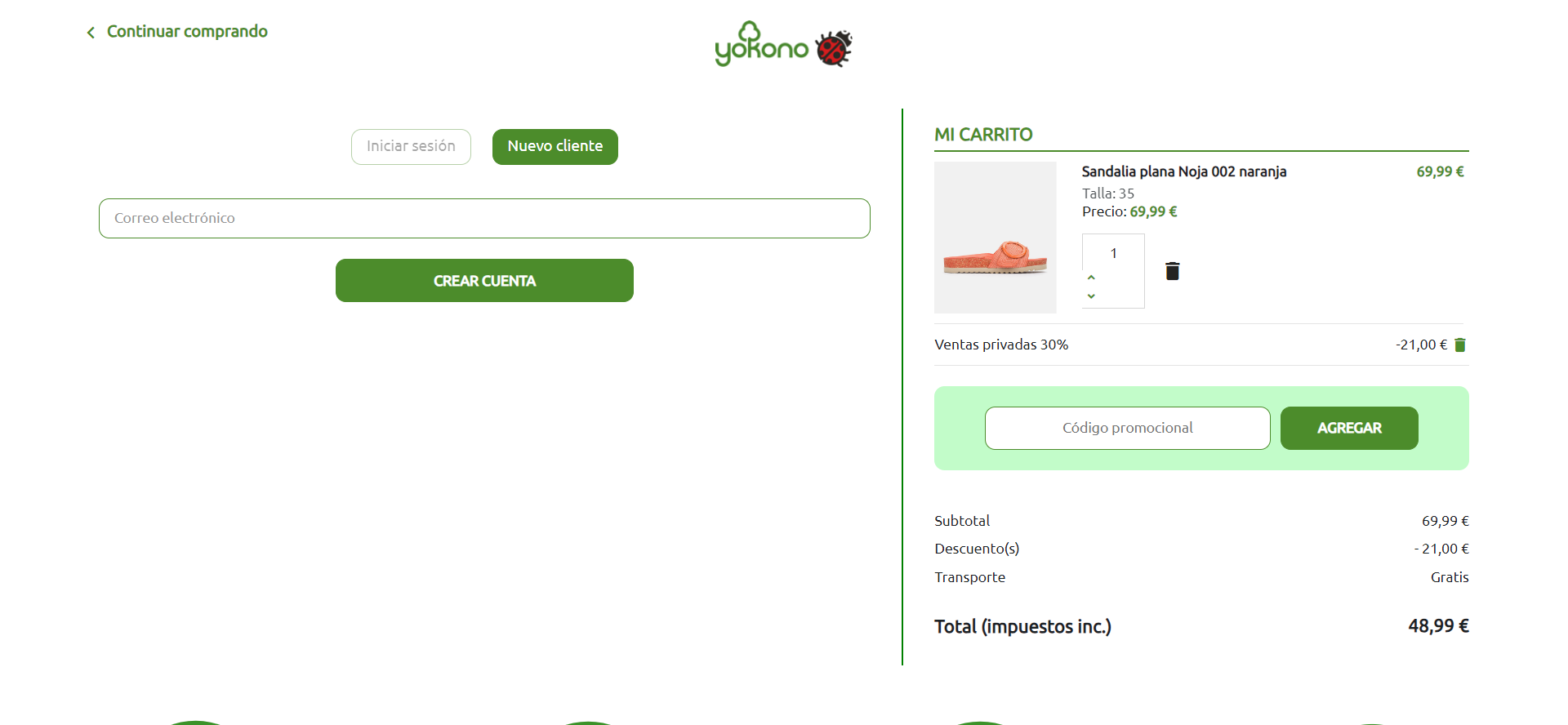Image resolution: width=1568 pixels, height=725 pixels.
Task: Click the quantity number box
Action: coord(1113,253)
